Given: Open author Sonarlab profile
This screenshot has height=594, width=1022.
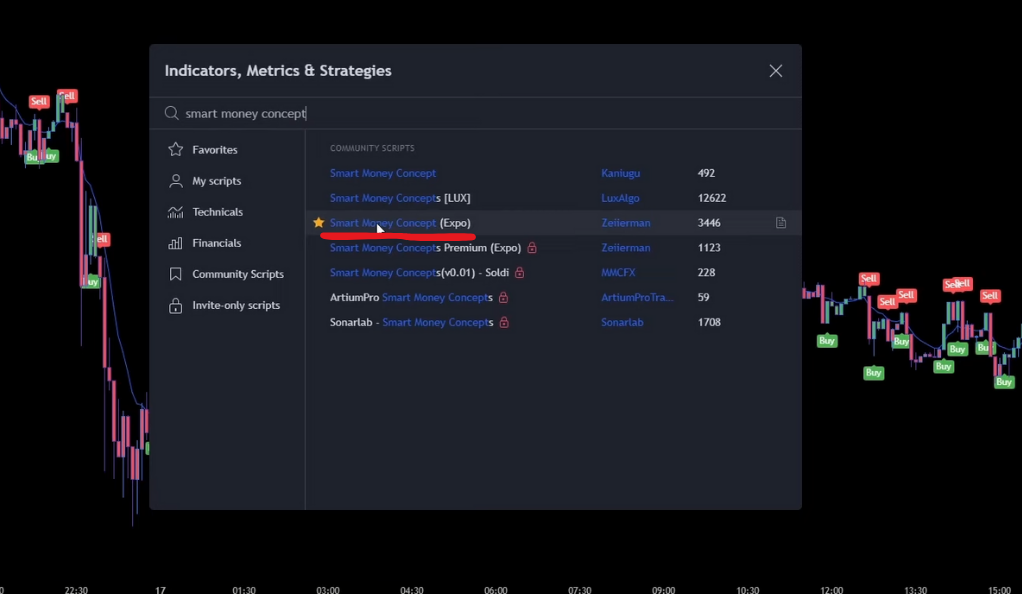Looking at the screenshot, I should pyautogui.click(x=622, y=322).
